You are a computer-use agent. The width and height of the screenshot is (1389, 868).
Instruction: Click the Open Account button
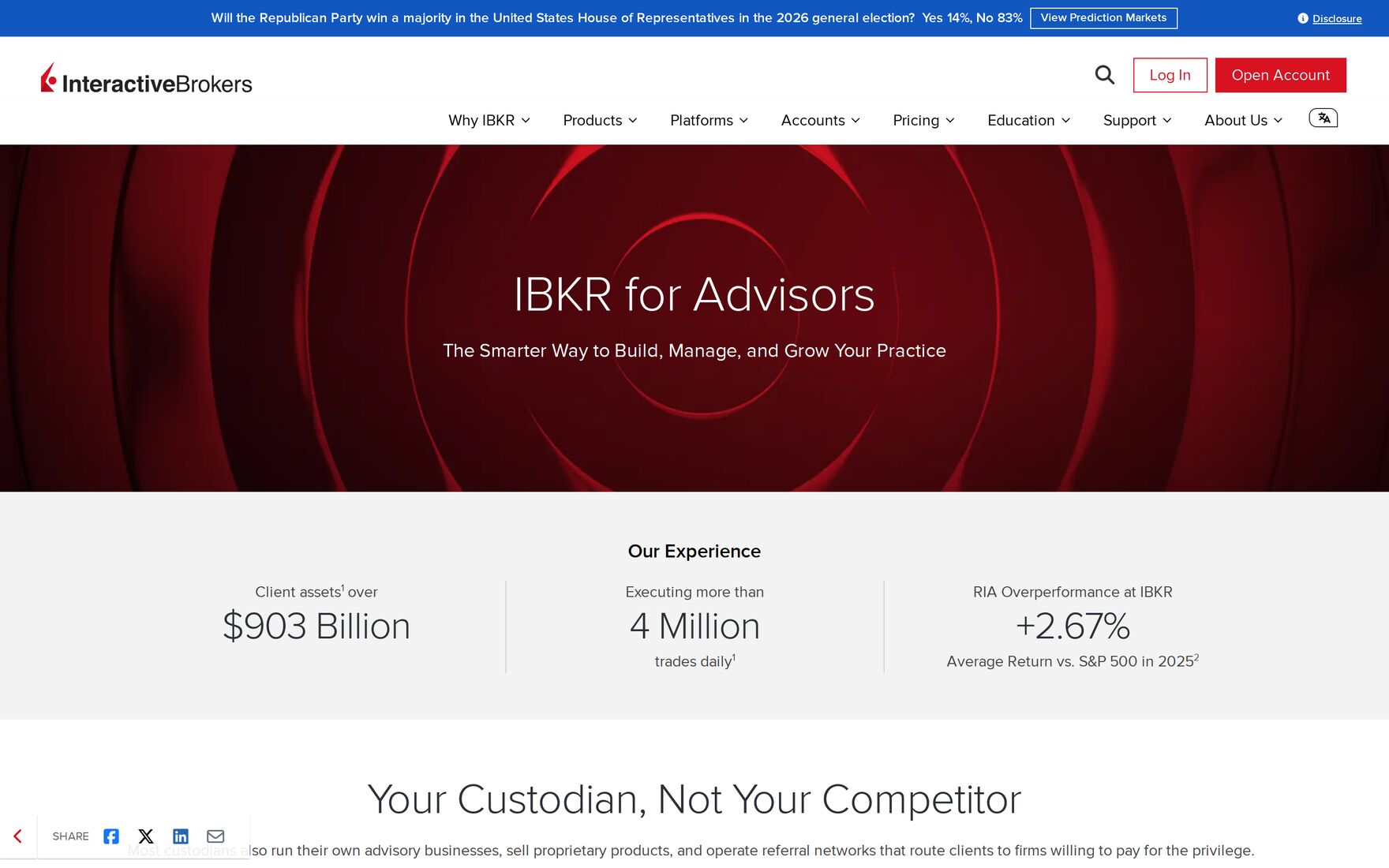click(1280, 75)
